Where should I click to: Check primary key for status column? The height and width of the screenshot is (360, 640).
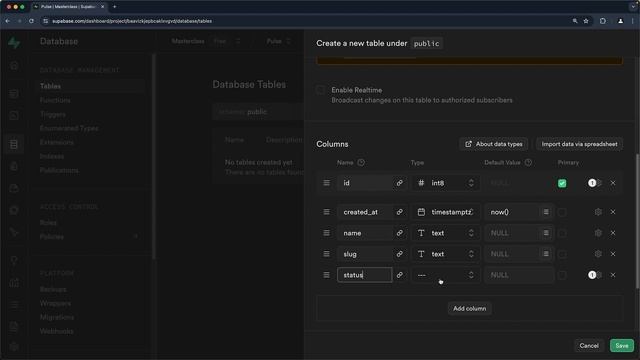pyautogui.click(x=562, y=276)
